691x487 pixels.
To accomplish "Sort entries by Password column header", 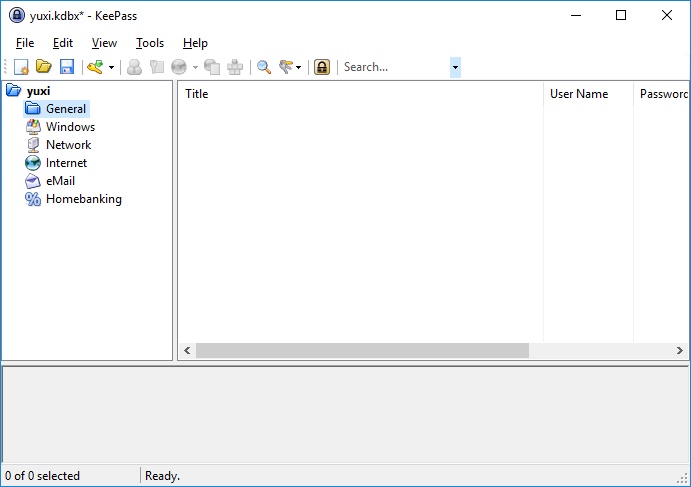I will (661, 94).
